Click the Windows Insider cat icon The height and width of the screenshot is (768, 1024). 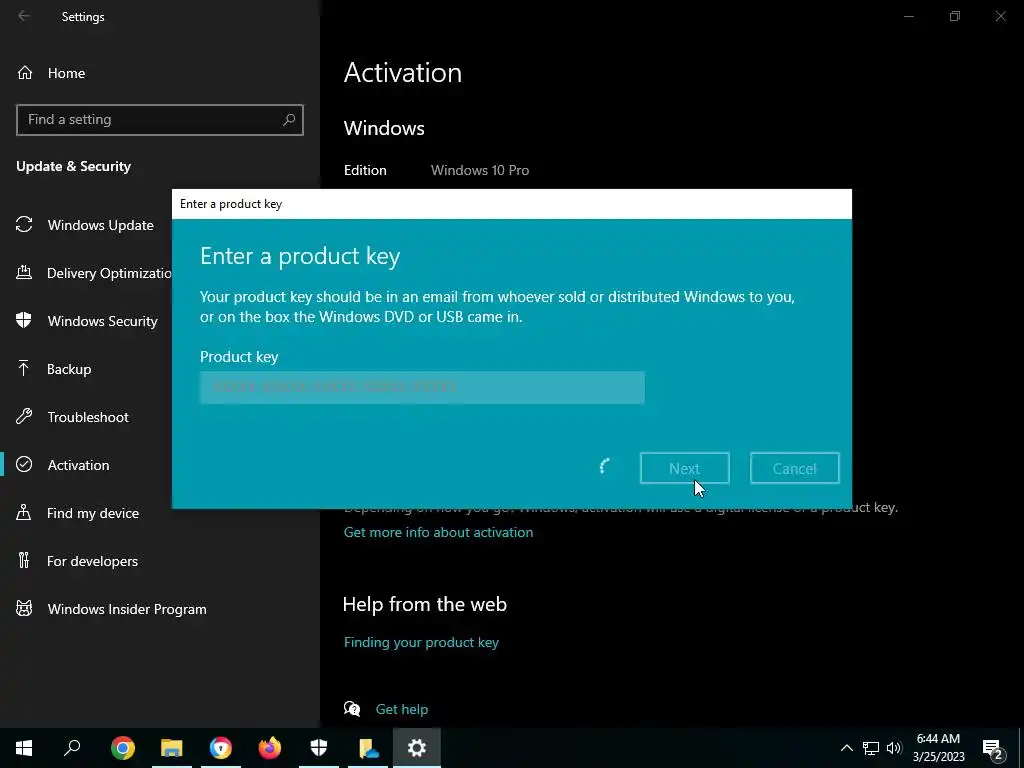(24, 609)
